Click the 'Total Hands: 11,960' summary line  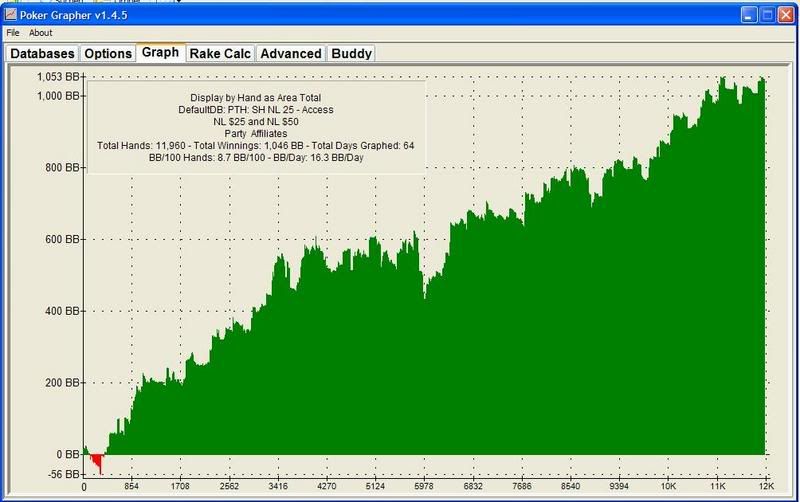click(x=256, y=146)
